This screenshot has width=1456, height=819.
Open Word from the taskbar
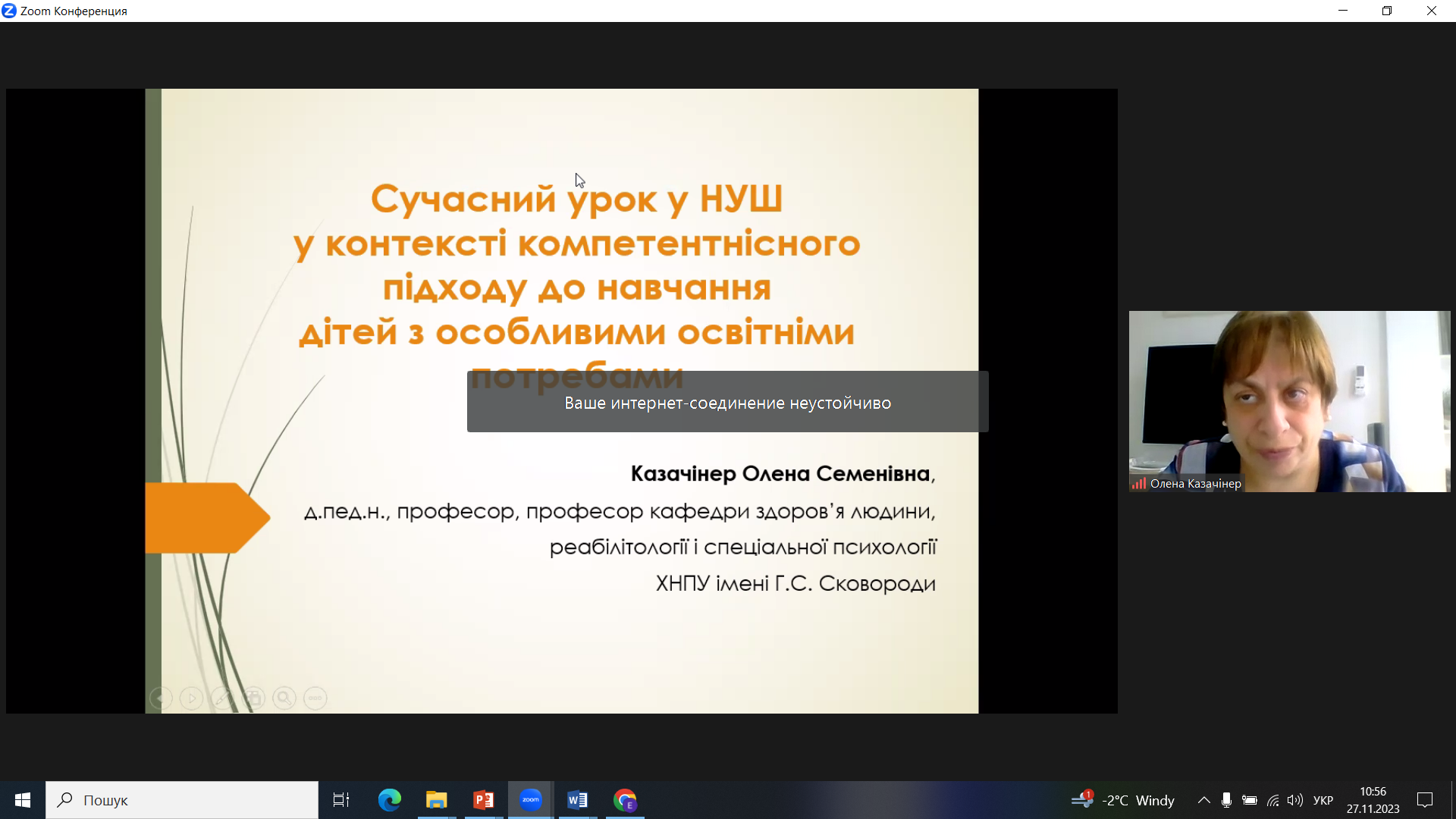pyautogui.click(x=578, y=800)
